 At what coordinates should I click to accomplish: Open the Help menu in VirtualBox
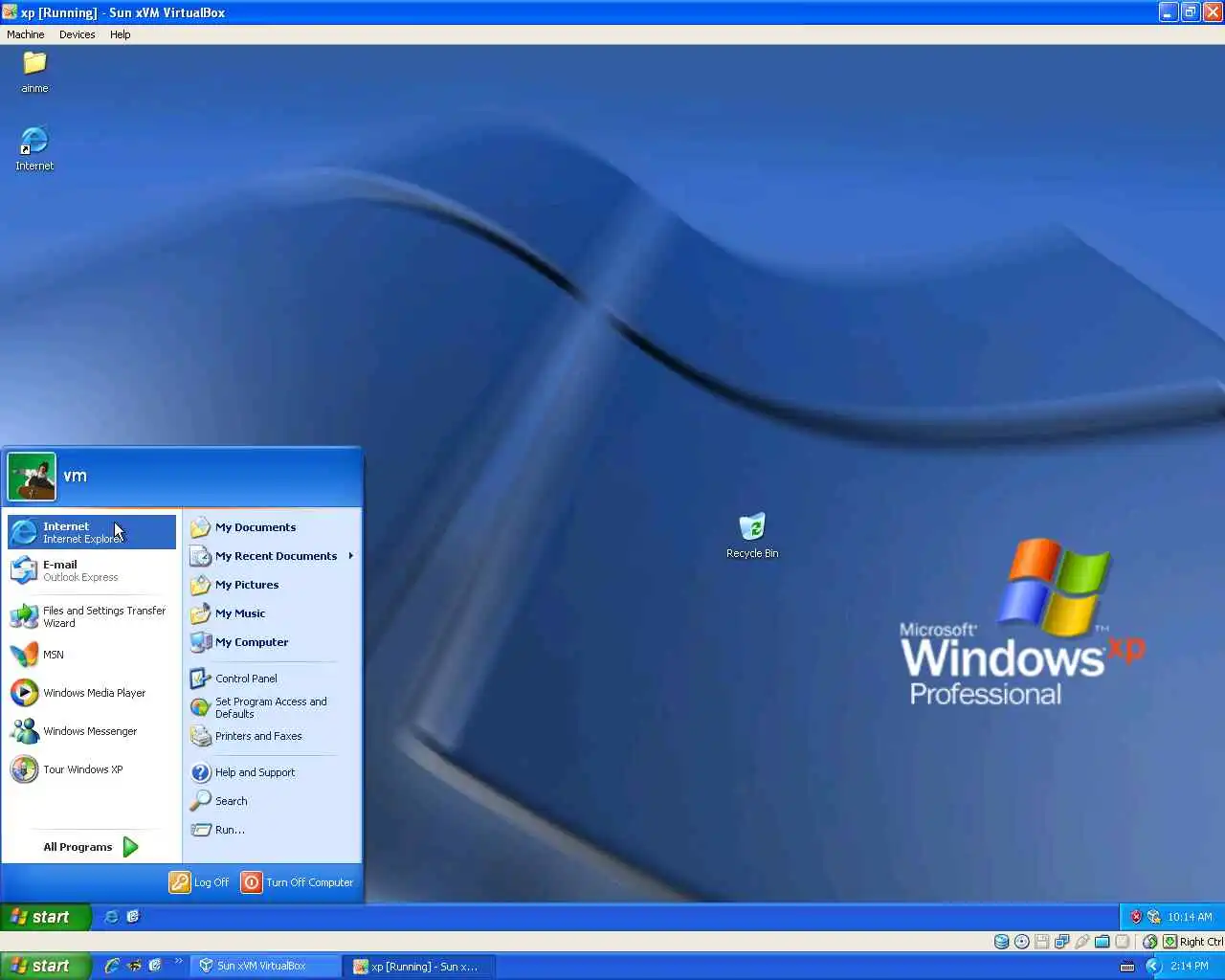click(x=120, y=34)
